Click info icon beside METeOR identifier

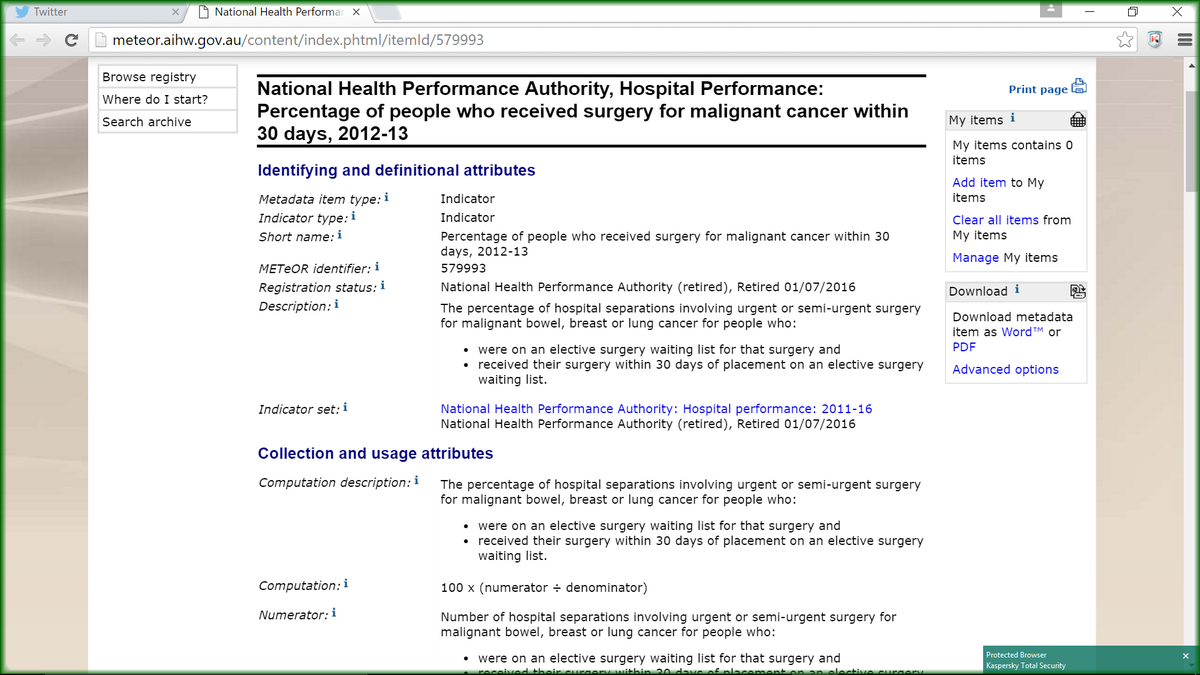point(377,267)
